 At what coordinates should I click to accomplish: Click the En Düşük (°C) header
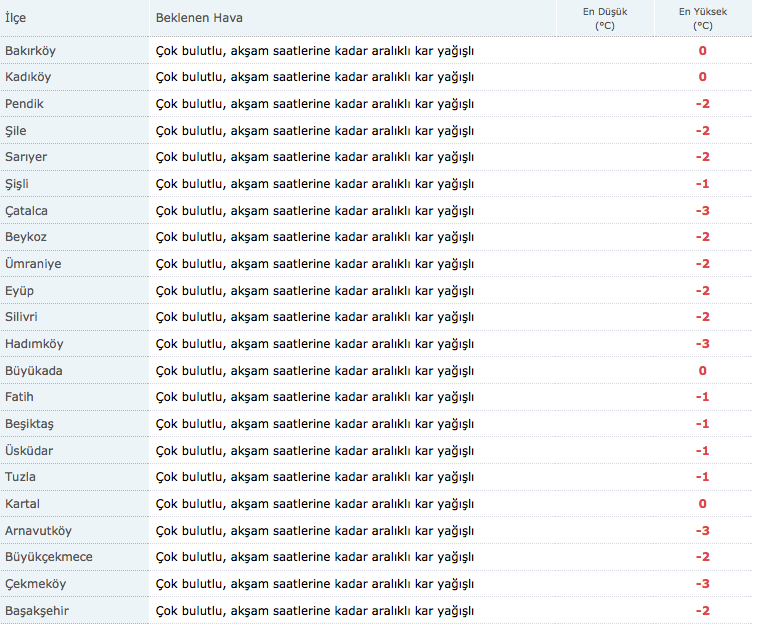(604, 18)
